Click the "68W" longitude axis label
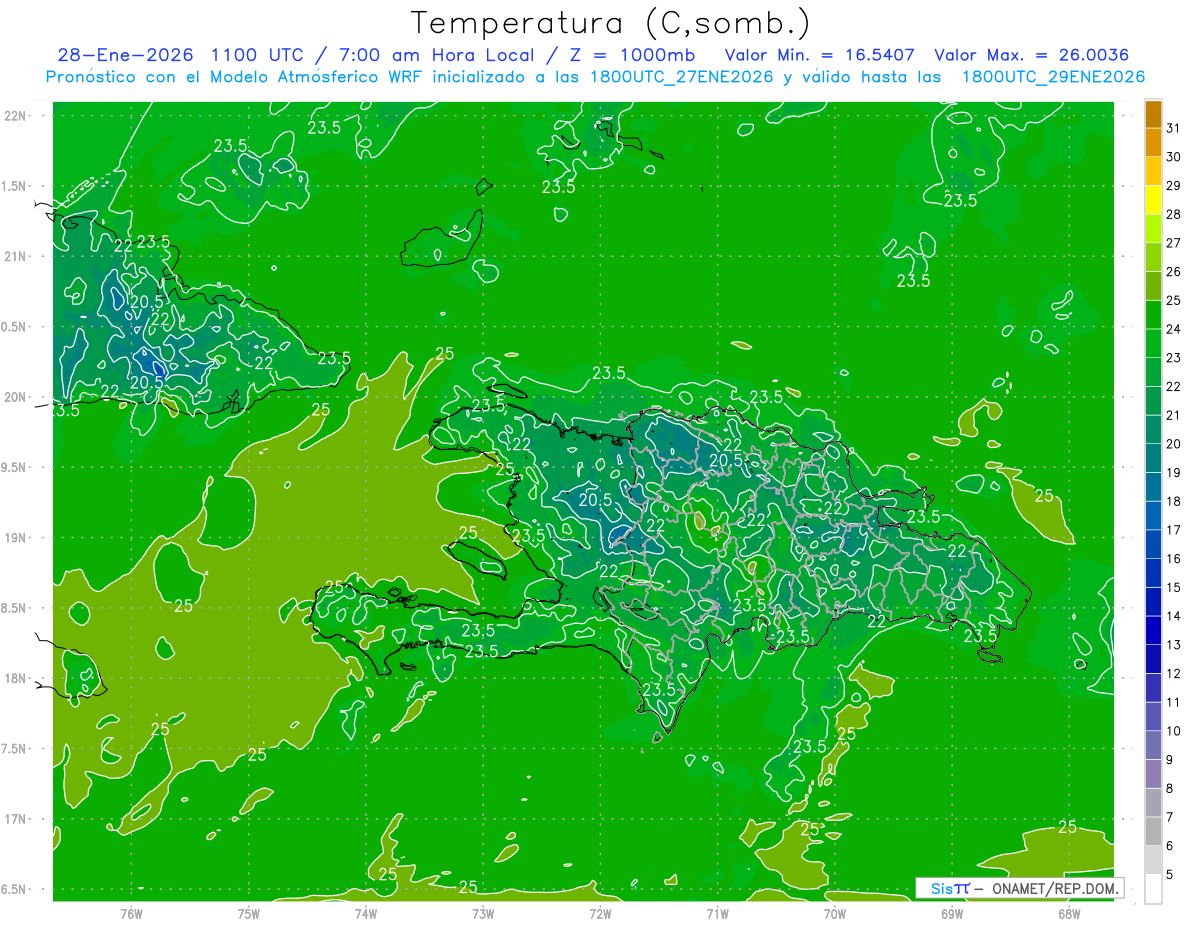Image resolution: width=1200 pixels, height=927 pixels. tap(1069, 914)
